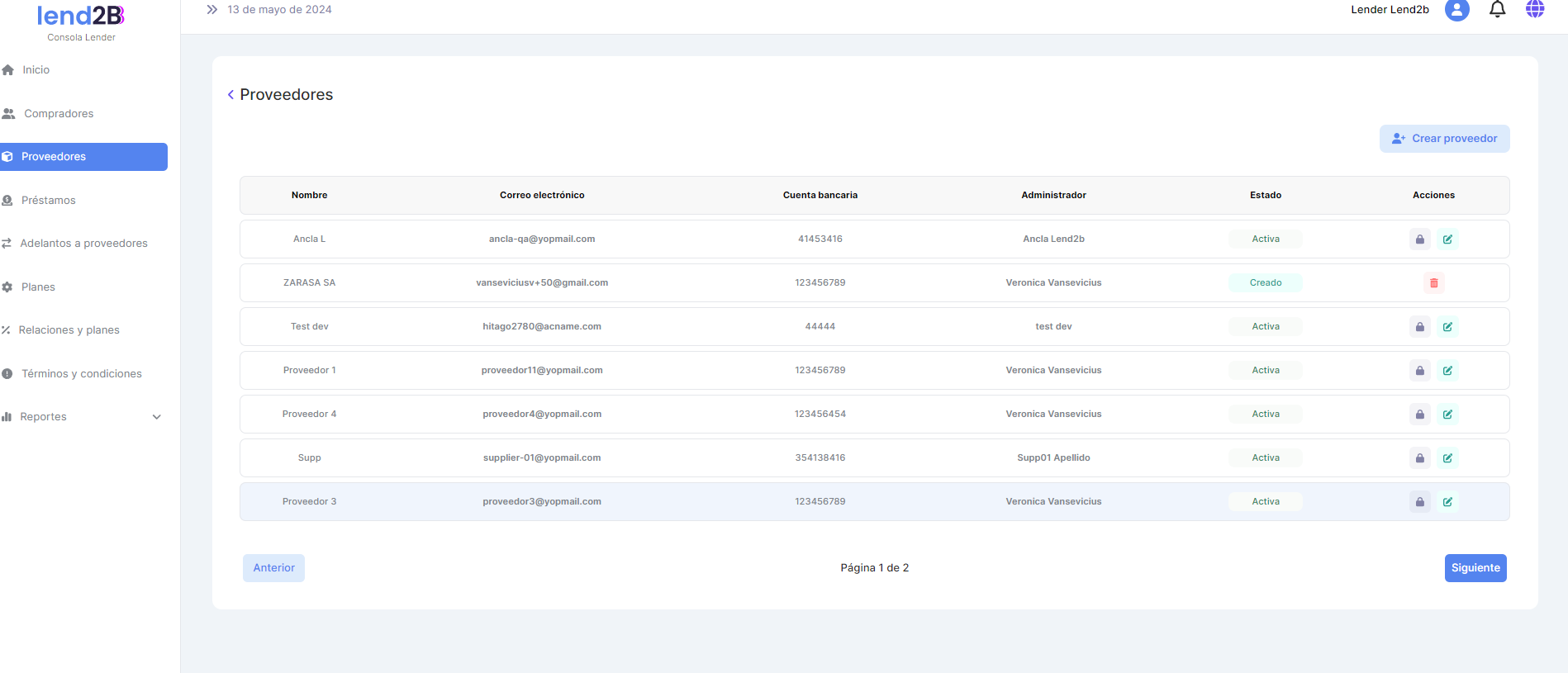Toggle lock on Proveedor 1 row
The width and height of the screenshot is (1568, 673).
click(x=1419, y=371)
